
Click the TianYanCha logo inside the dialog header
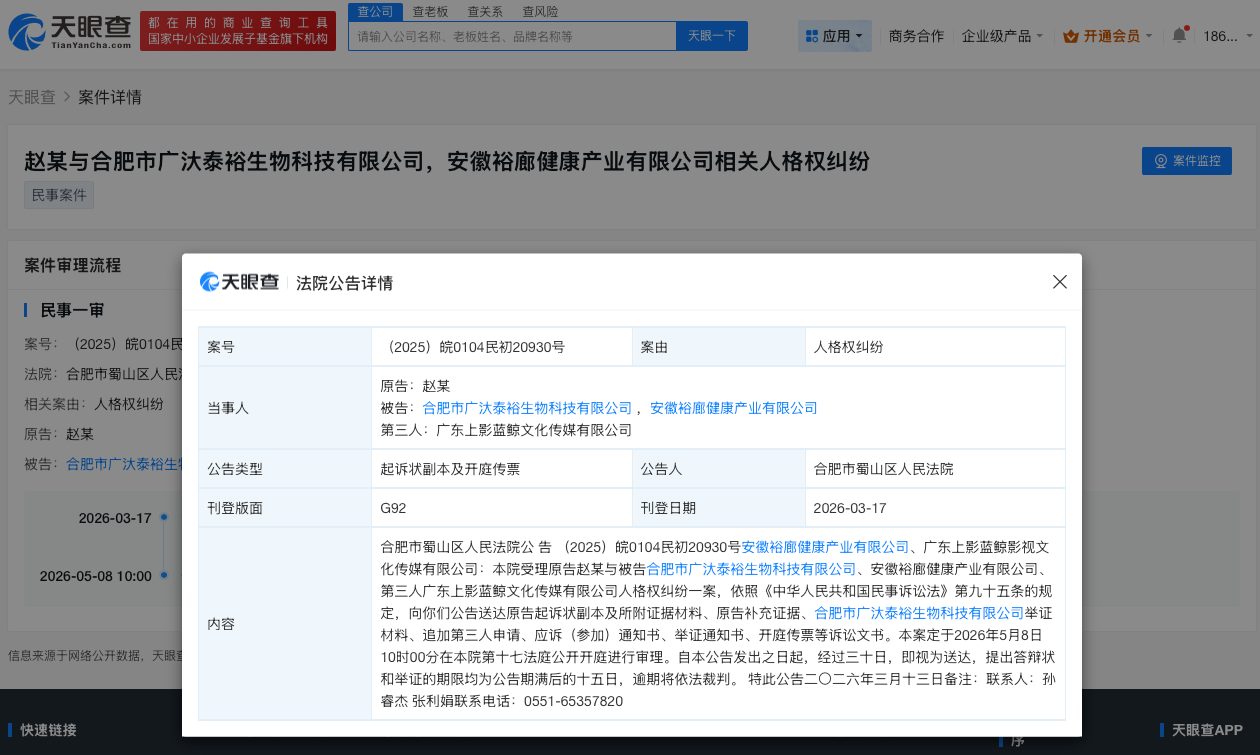tap(240, 282)
